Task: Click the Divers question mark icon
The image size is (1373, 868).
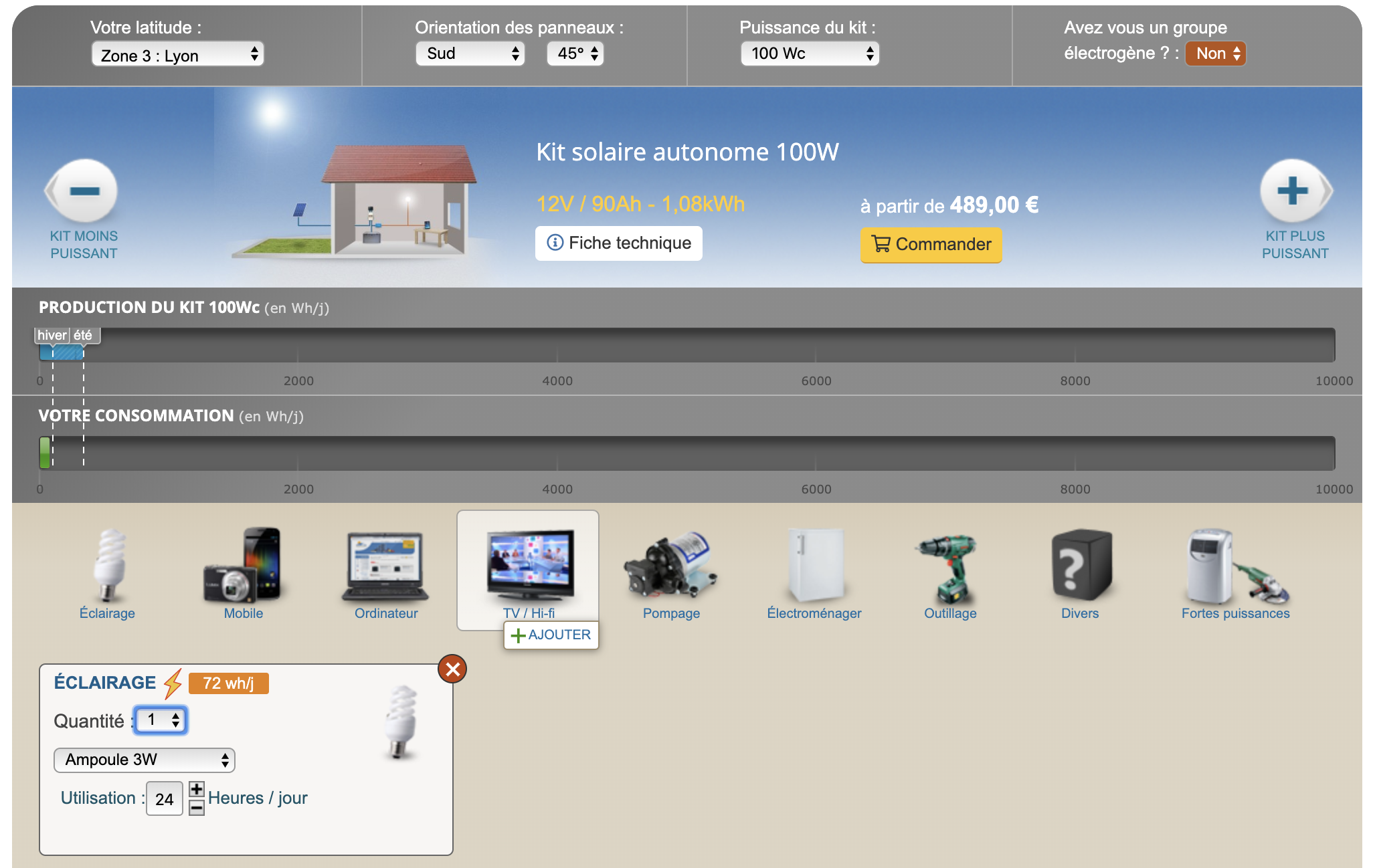Action: (x=1080, y=567)
